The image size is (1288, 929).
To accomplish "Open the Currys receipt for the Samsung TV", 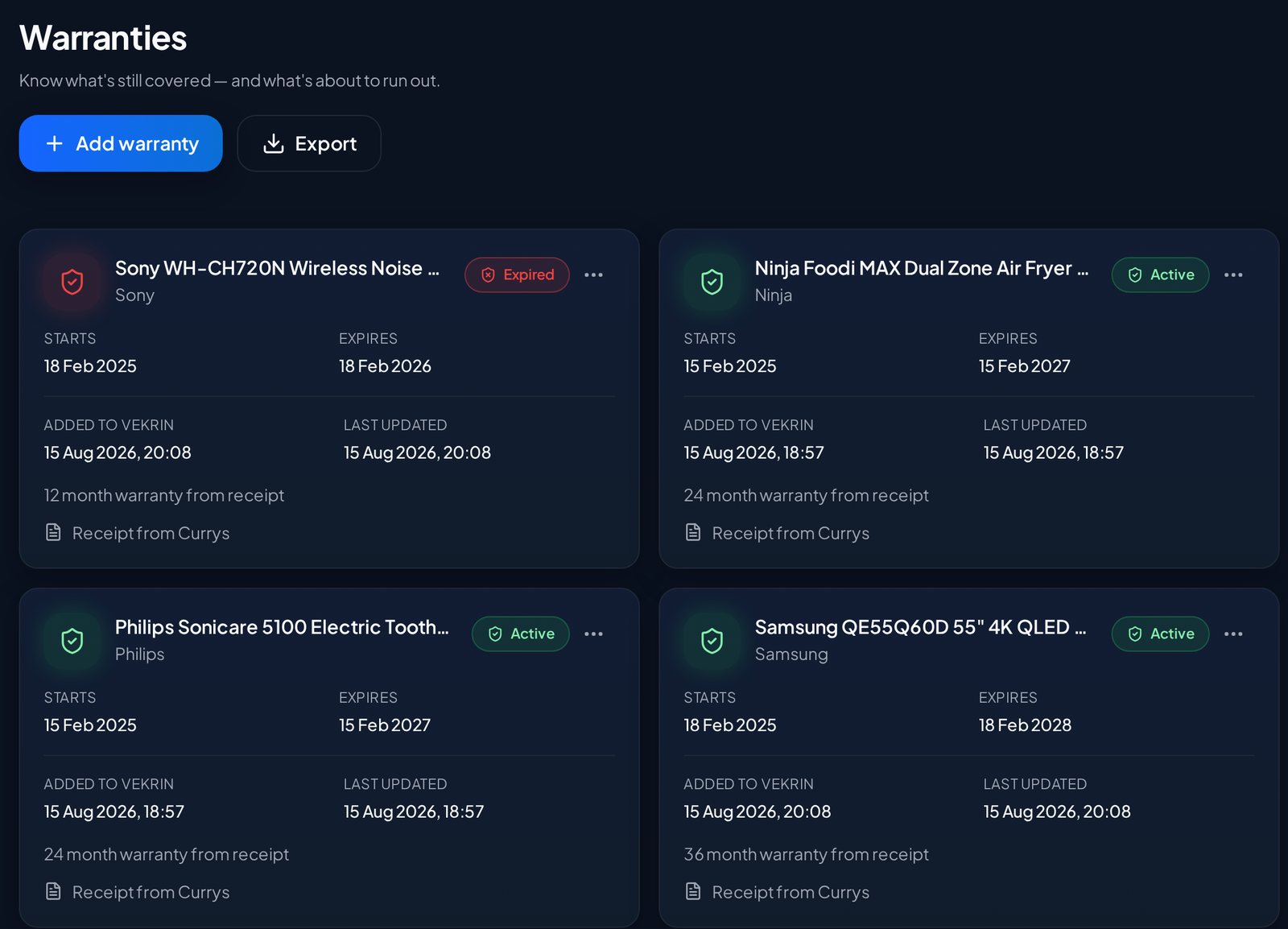I will [x=777, y=892].
